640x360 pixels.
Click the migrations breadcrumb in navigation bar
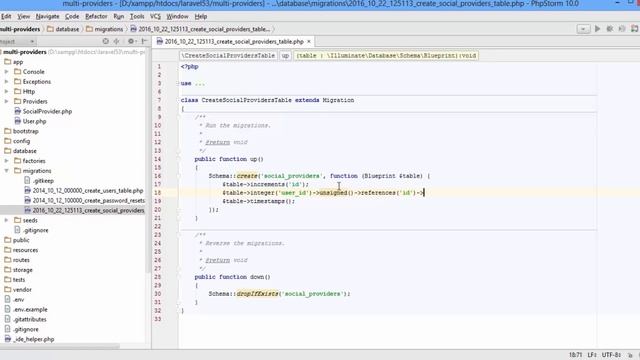104,29
